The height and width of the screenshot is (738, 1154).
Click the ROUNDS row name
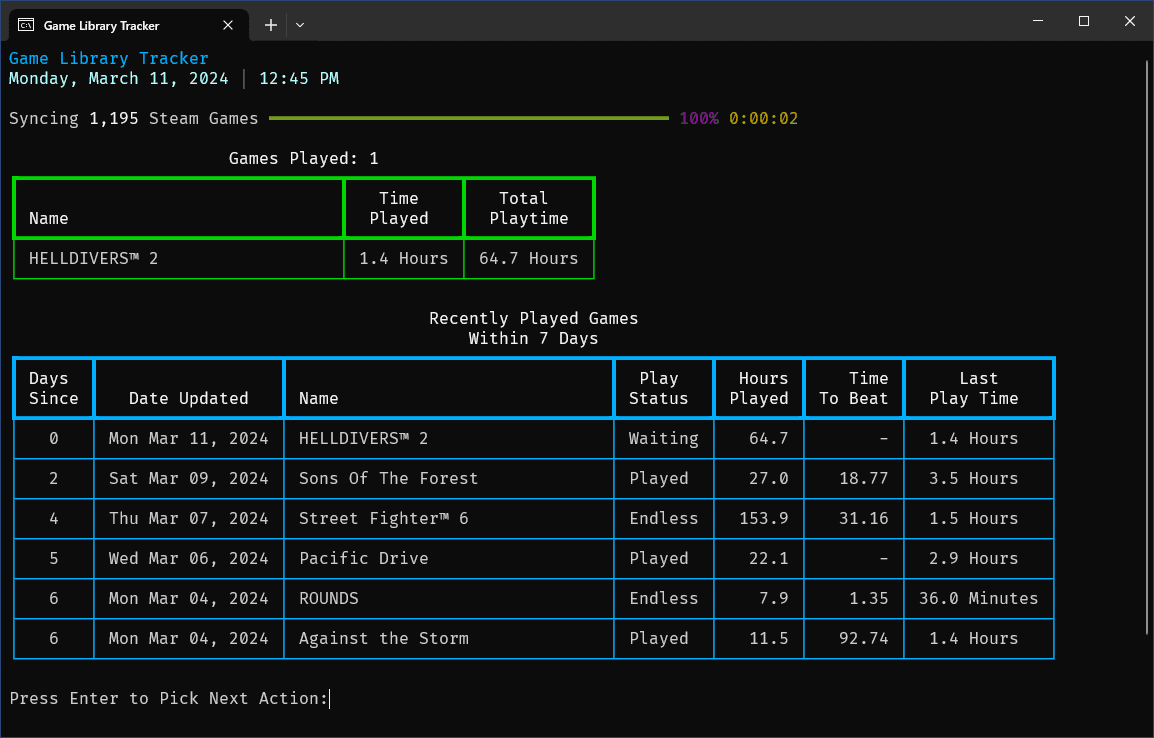tap(328, 598)
